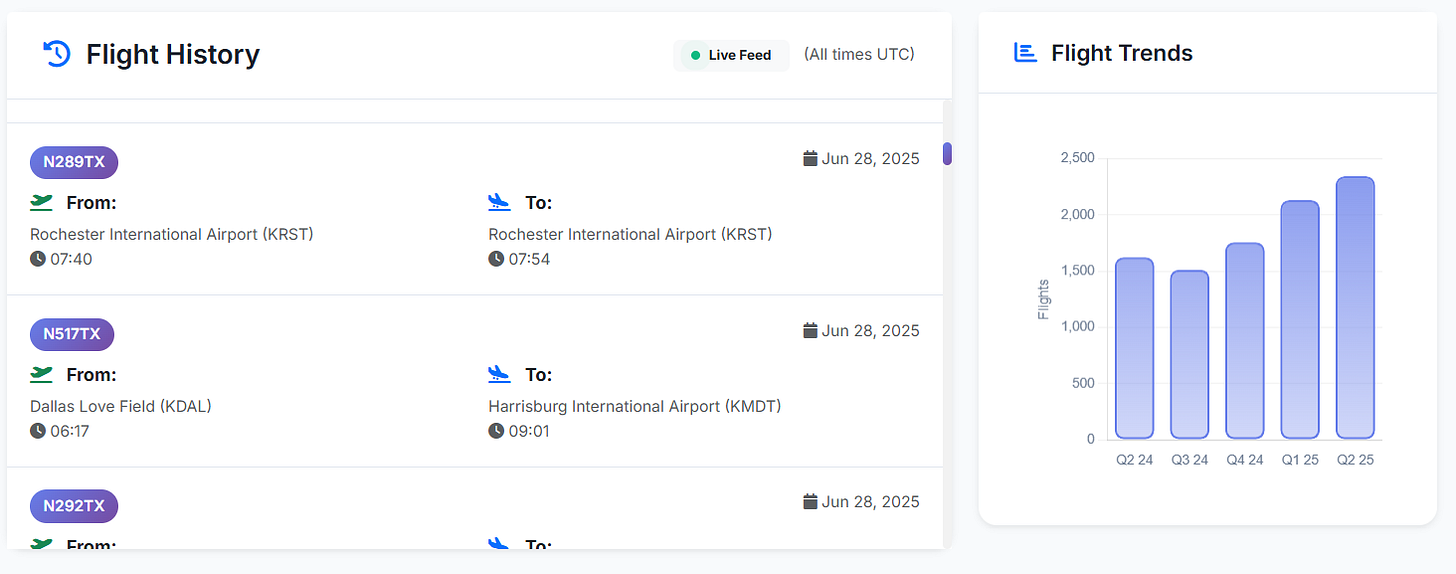Click the flight list scrollbar thumb

[948, 154]
